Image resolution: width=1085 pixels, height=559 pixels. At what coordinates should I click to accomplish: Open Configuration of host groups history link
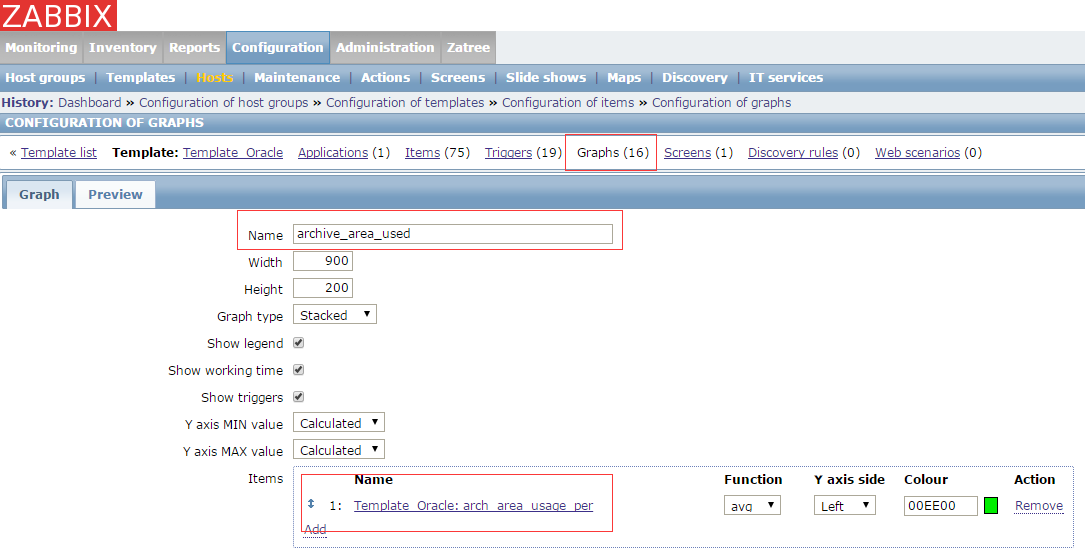click(x=224, y=102)
